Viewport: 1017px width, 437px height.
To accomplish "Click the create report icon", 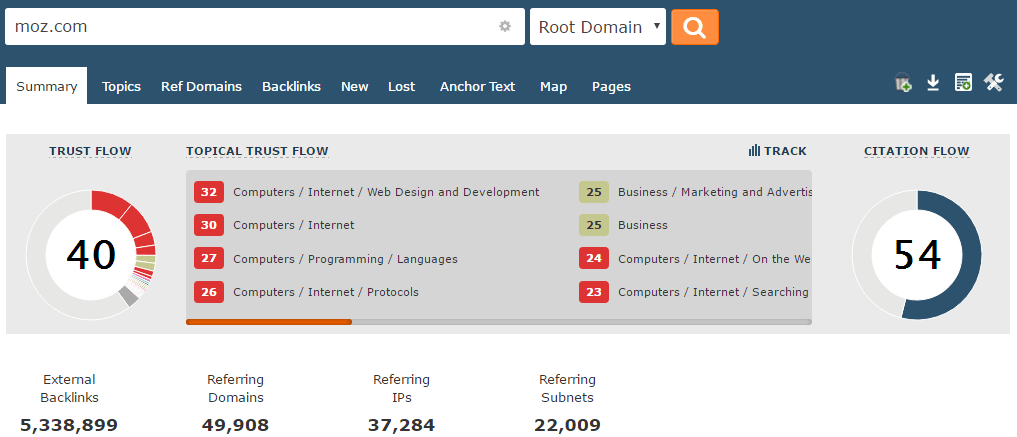I will tap(963, 82).
